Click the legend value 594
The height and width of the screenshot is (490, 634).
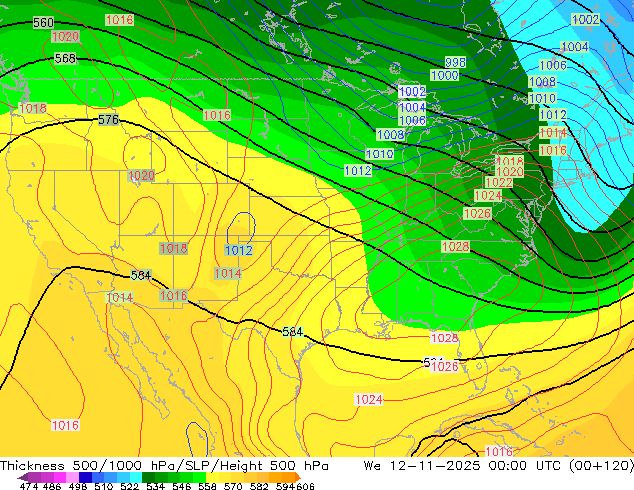click(285, 486)
